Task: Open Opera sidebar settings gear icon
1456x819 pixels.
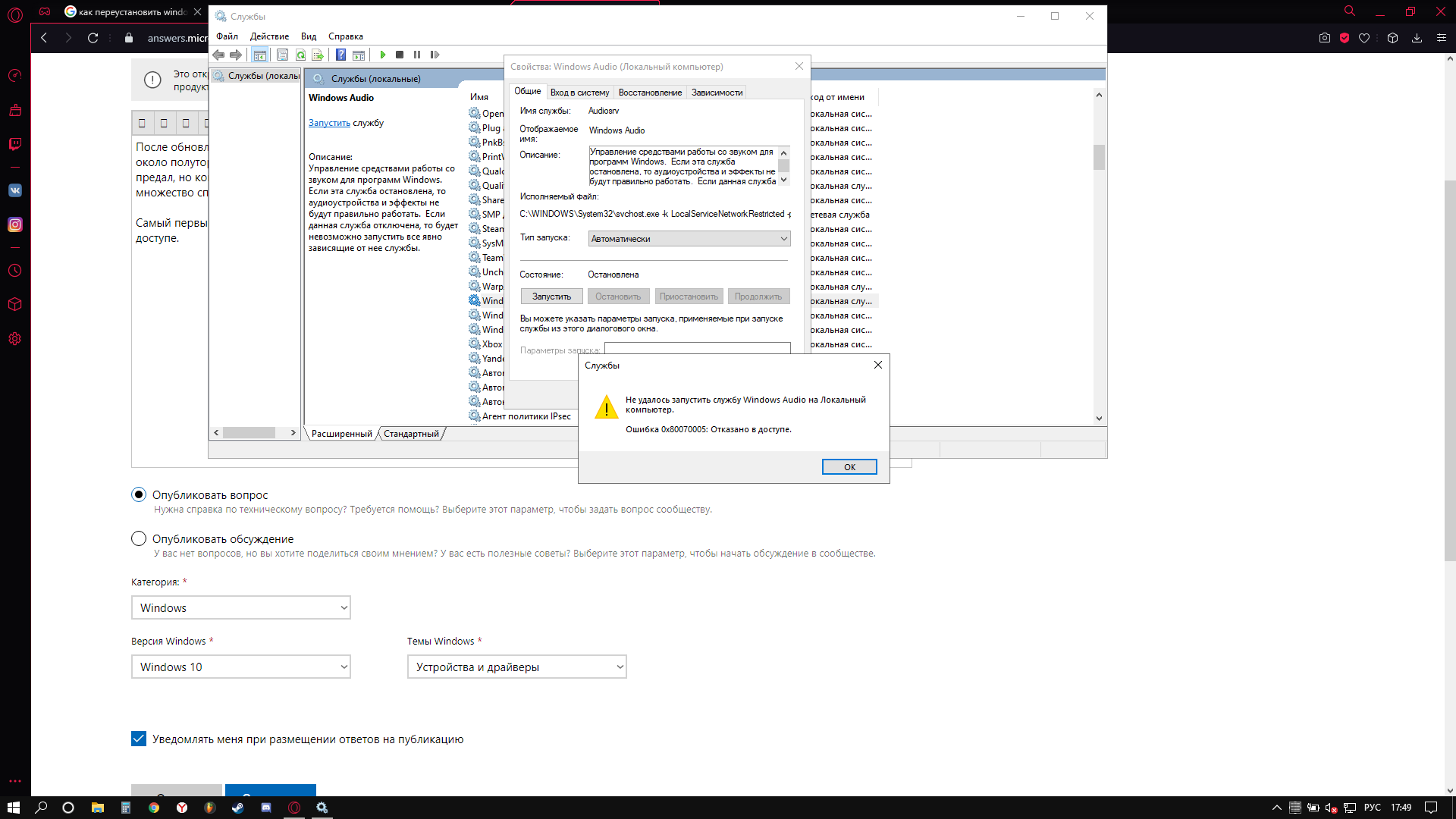Action: click(15, 339)
